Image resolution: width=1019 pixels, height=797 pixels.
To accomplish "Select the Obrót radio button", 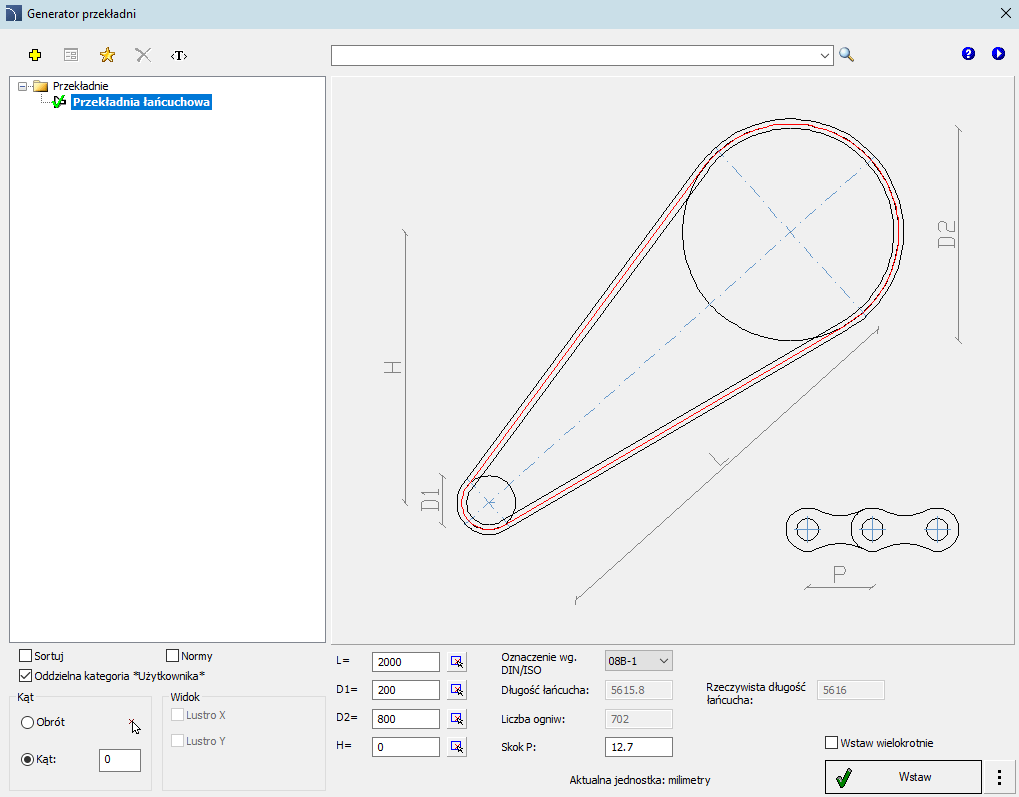I will coord(27,722).
